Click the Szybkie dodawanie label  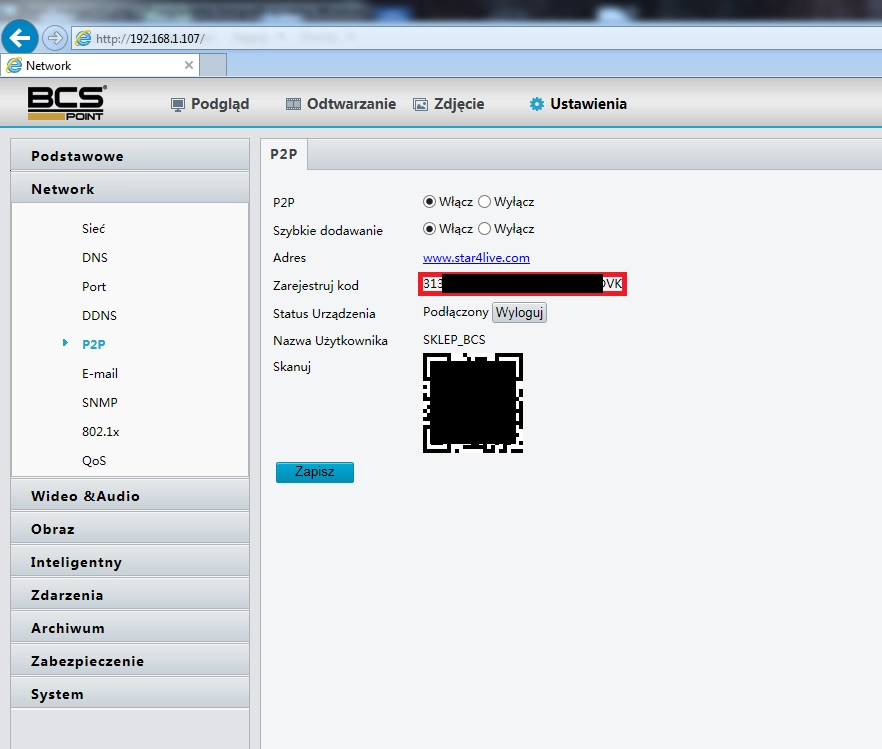[328, 231]
